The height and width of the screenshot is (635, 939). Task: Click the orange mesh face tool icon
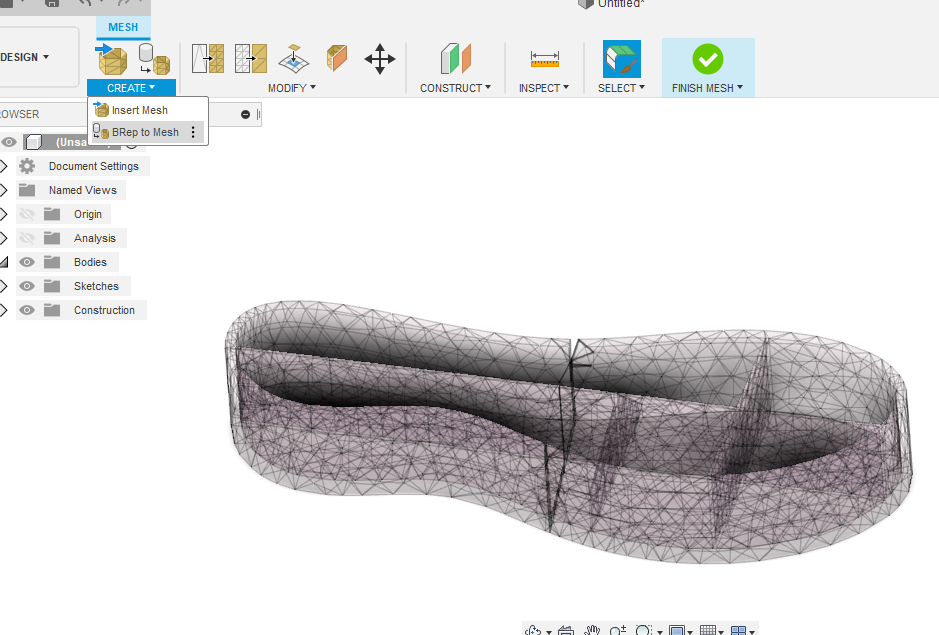pyautogui.click(x=337, y=59)
